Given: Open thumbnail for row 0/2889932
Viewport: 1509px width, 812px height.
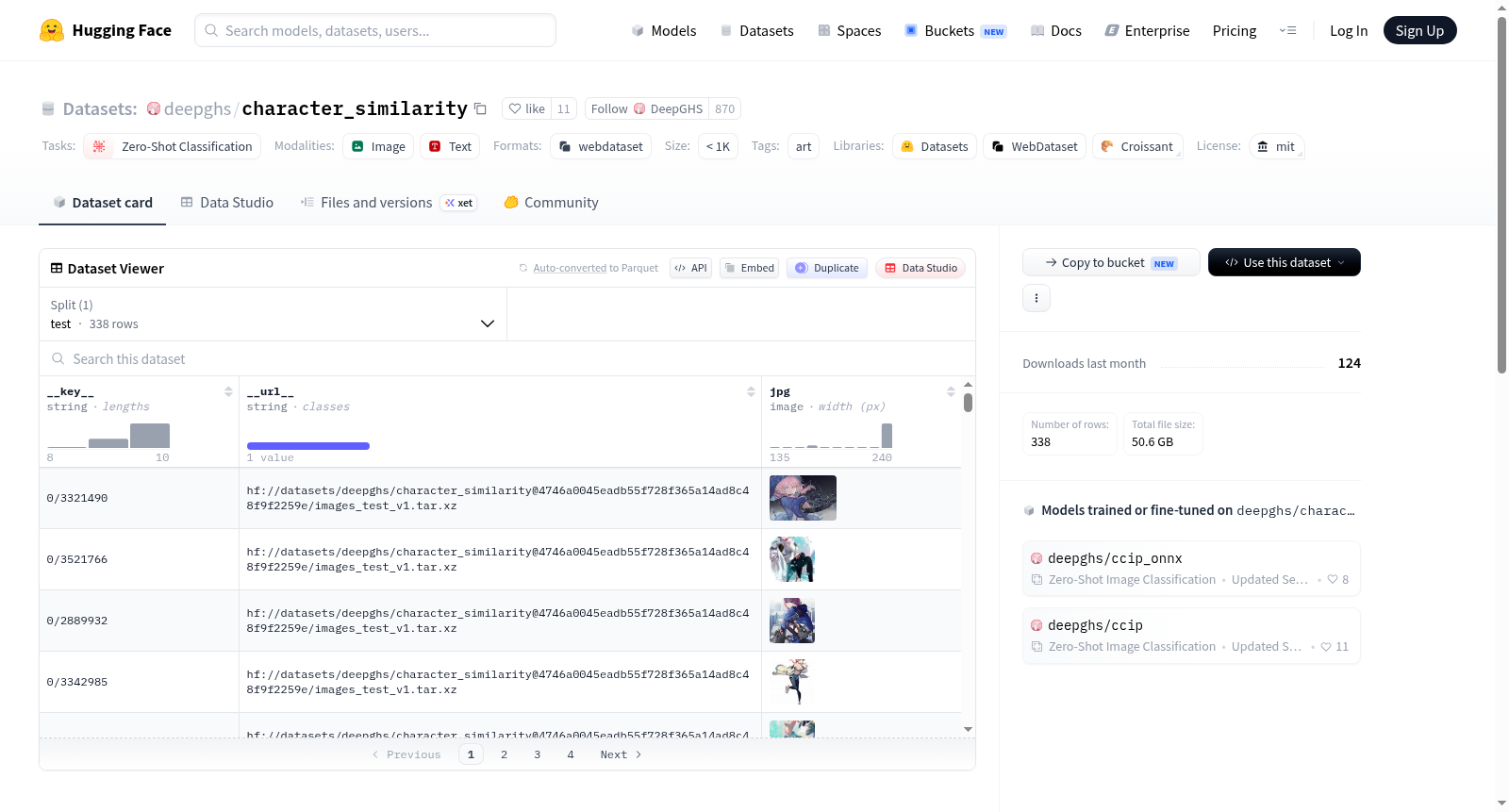Looking at the screenshot, I should coord(792,621).
